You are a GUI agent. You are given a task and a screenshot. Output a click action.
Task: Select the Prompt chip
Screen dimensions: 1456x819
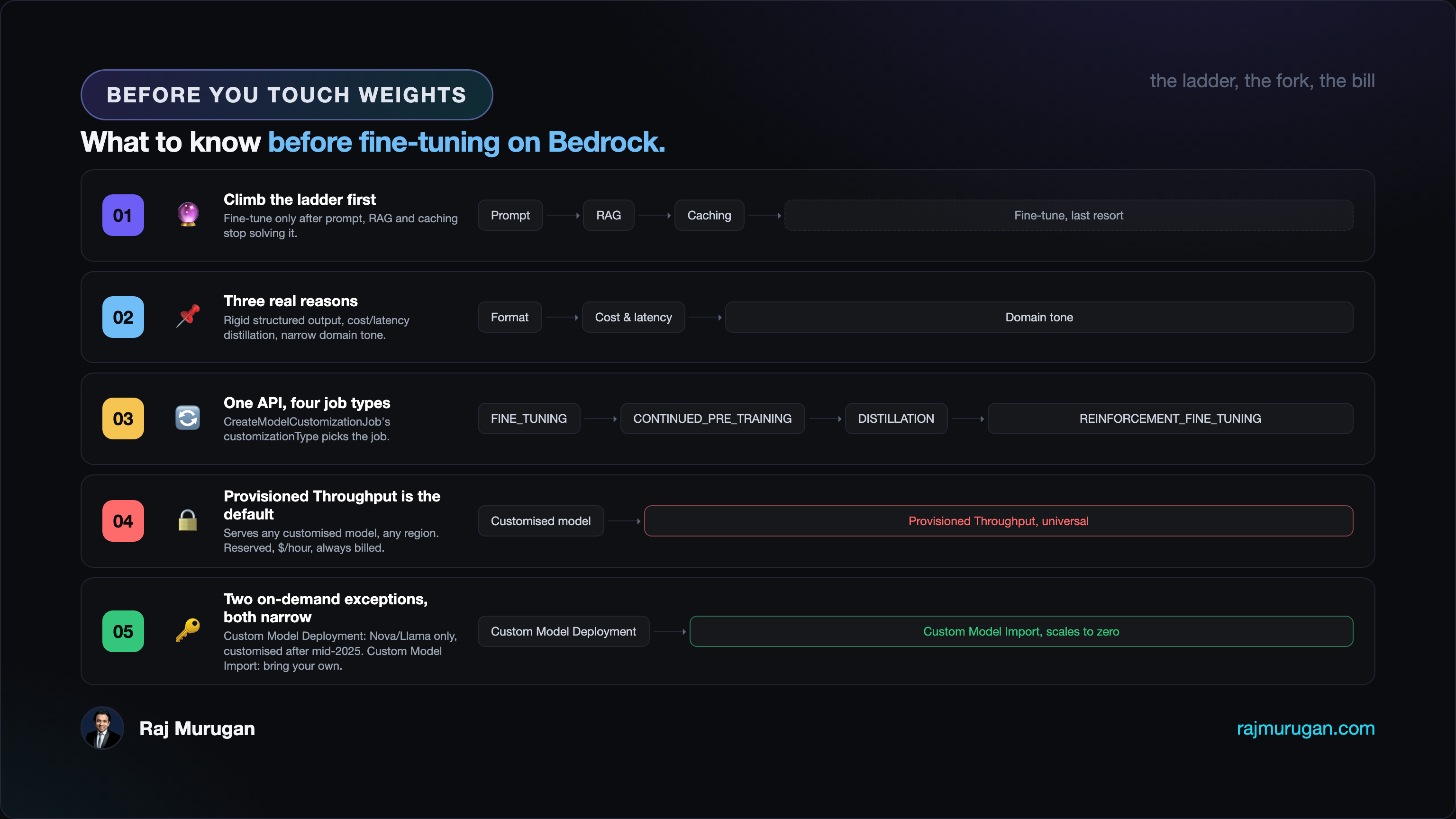(x=510, y=215)
